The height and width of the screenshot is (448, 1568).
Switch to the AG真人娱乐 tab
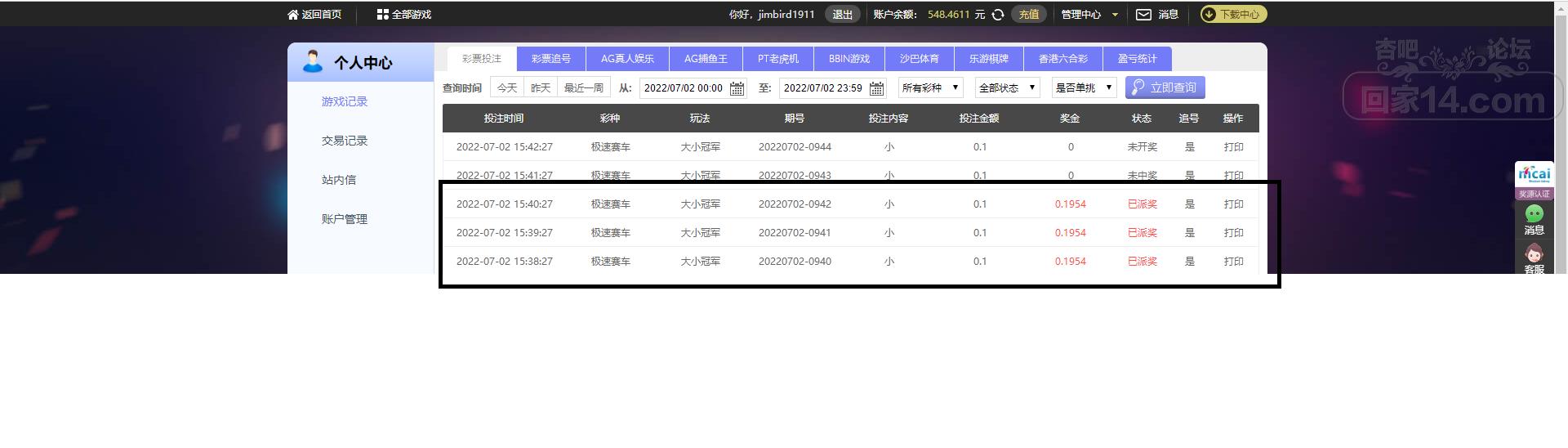(x=627, y=59)
